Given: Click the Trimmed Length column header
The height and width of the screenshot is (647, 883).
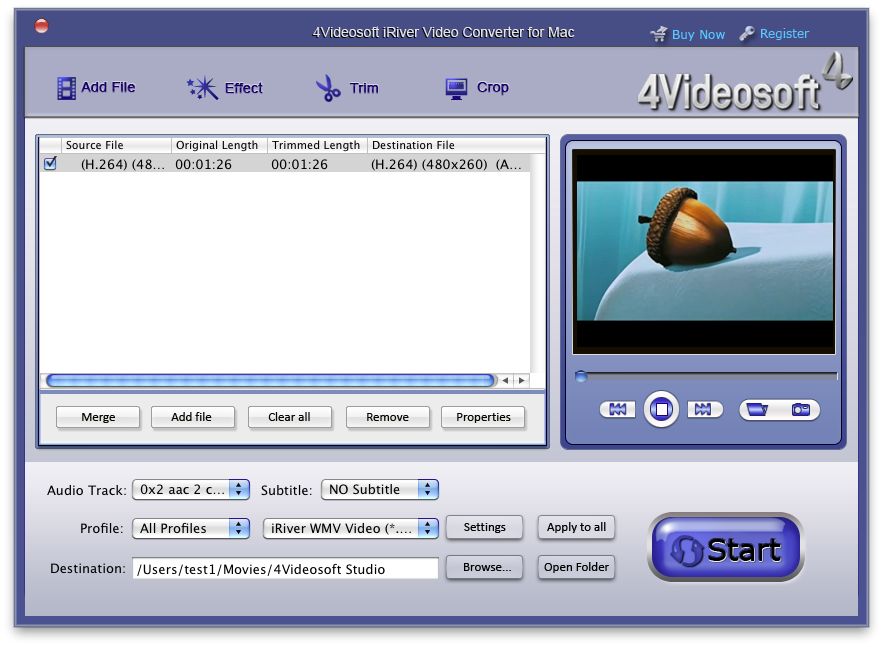Looking at the screenshot, I should click(317, 145).
